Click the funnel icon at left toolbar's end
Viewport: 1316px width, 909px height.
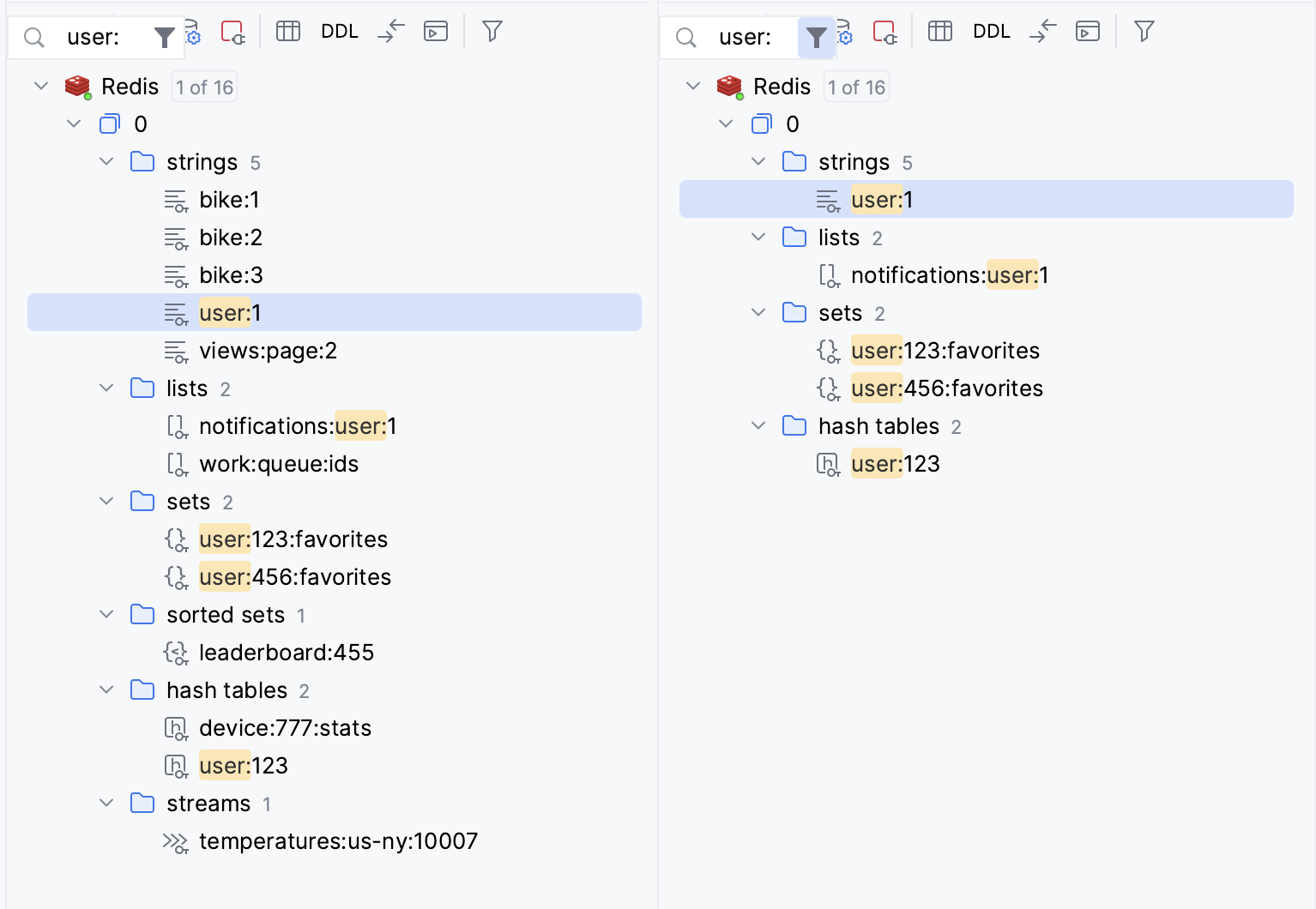(492, 31)
